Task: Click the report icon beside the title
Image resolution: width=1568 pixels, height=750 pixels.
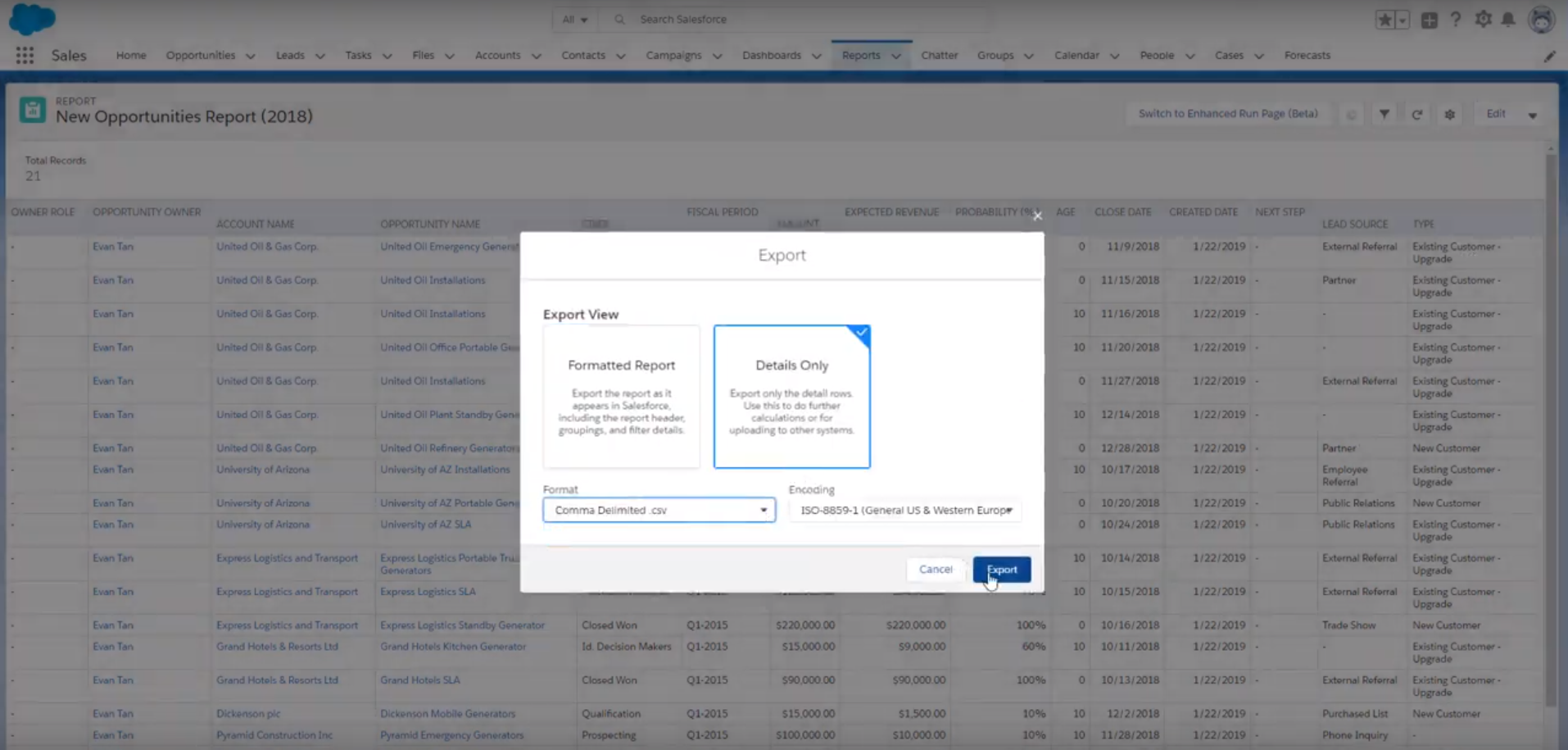Action: [33, 110]
